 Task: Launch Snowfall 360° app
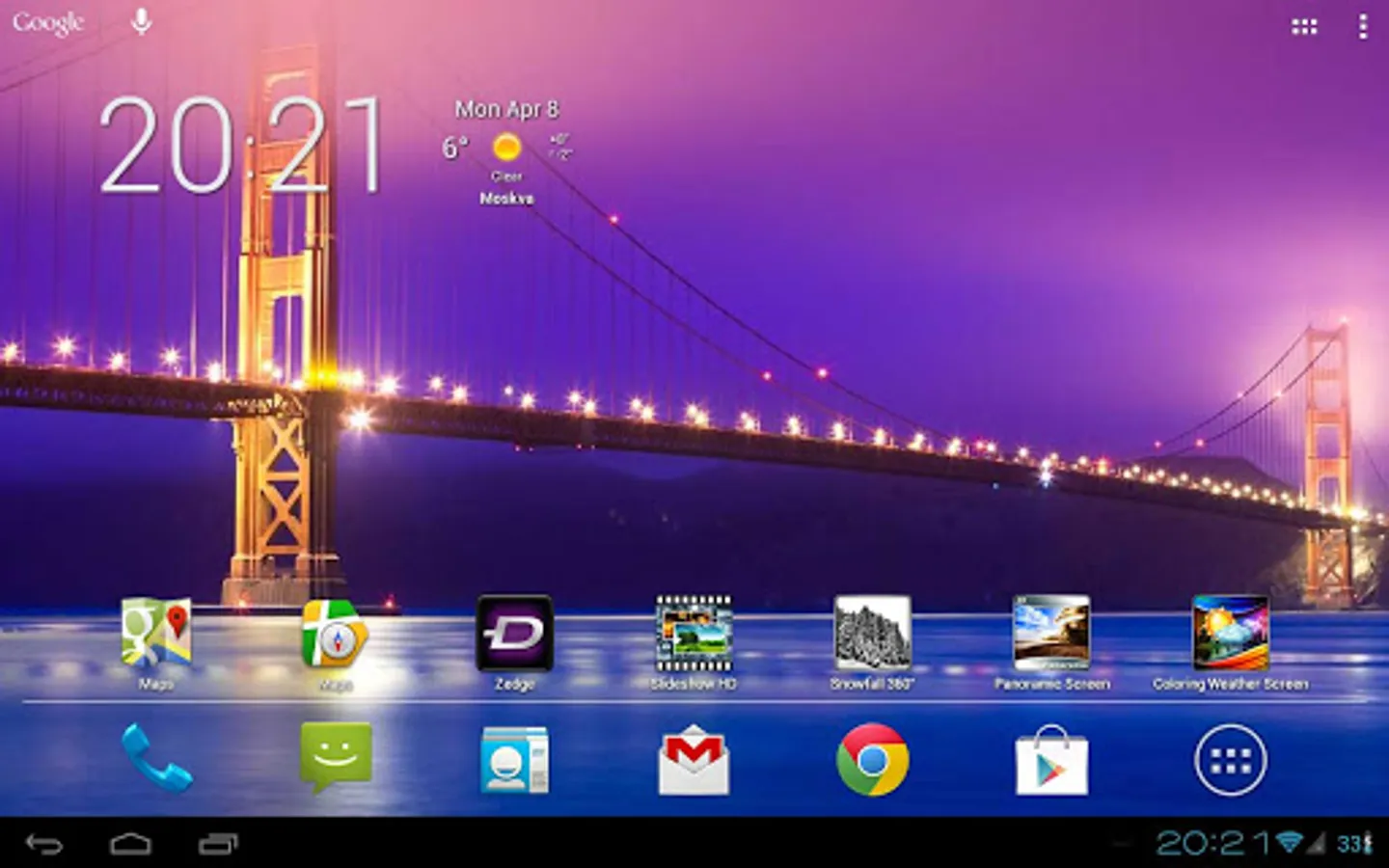pyautogui.click(x=872, y=635)
